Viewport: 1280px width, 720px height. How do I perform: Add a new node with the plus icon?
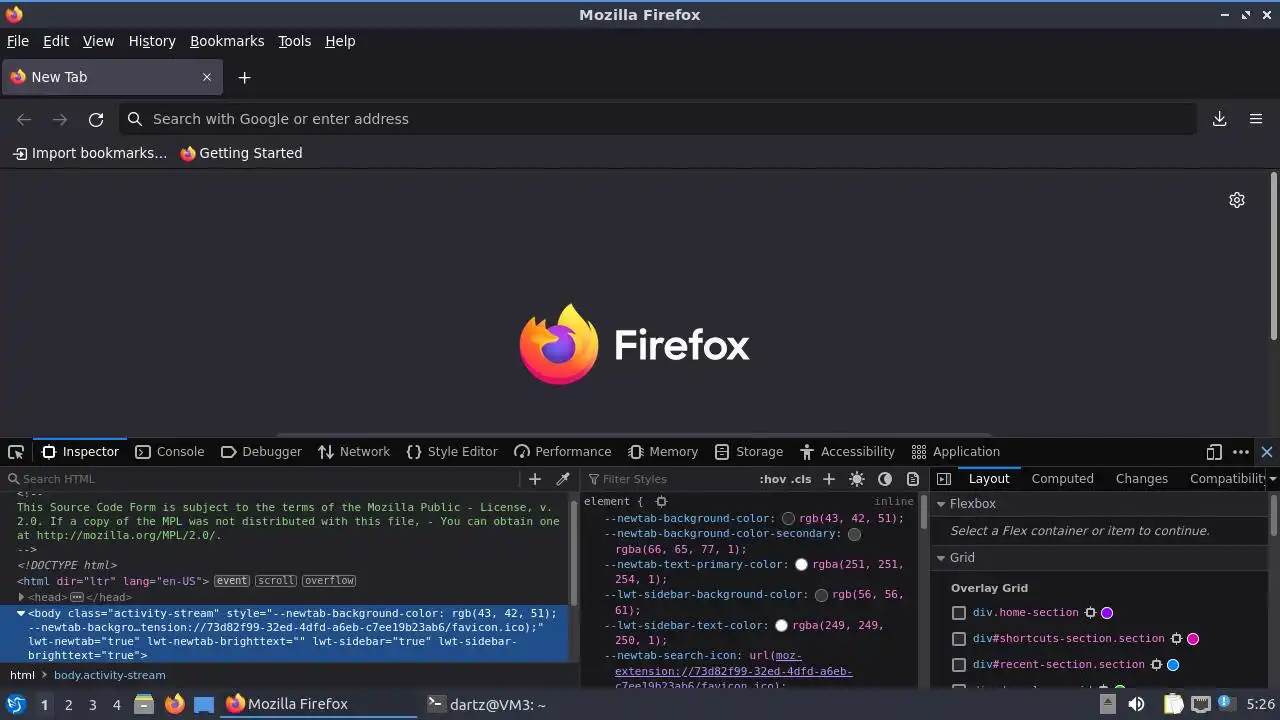[535, 479]
